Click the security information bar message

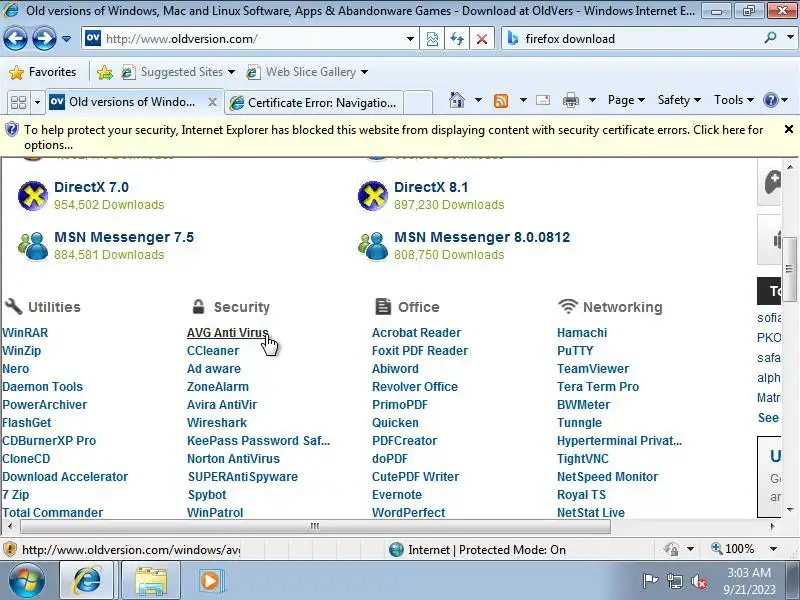(x=393, y=137)
